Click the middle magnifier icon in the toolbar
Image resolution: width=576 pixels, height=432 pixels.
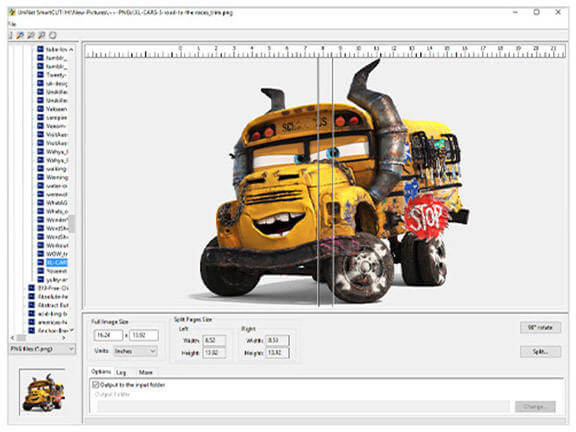click(31, 35)
